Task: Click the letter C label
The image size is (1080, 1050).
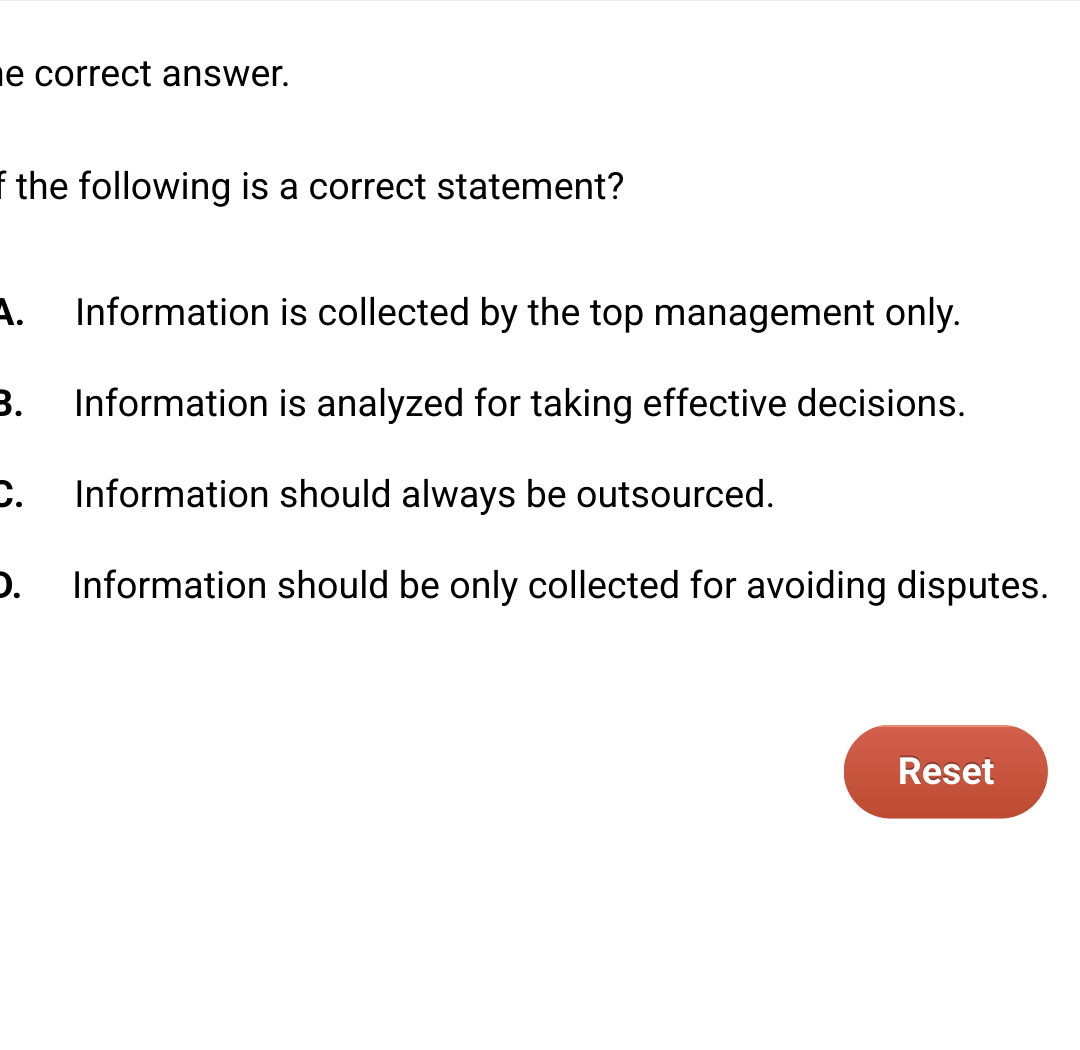Action: coord(7,495)
